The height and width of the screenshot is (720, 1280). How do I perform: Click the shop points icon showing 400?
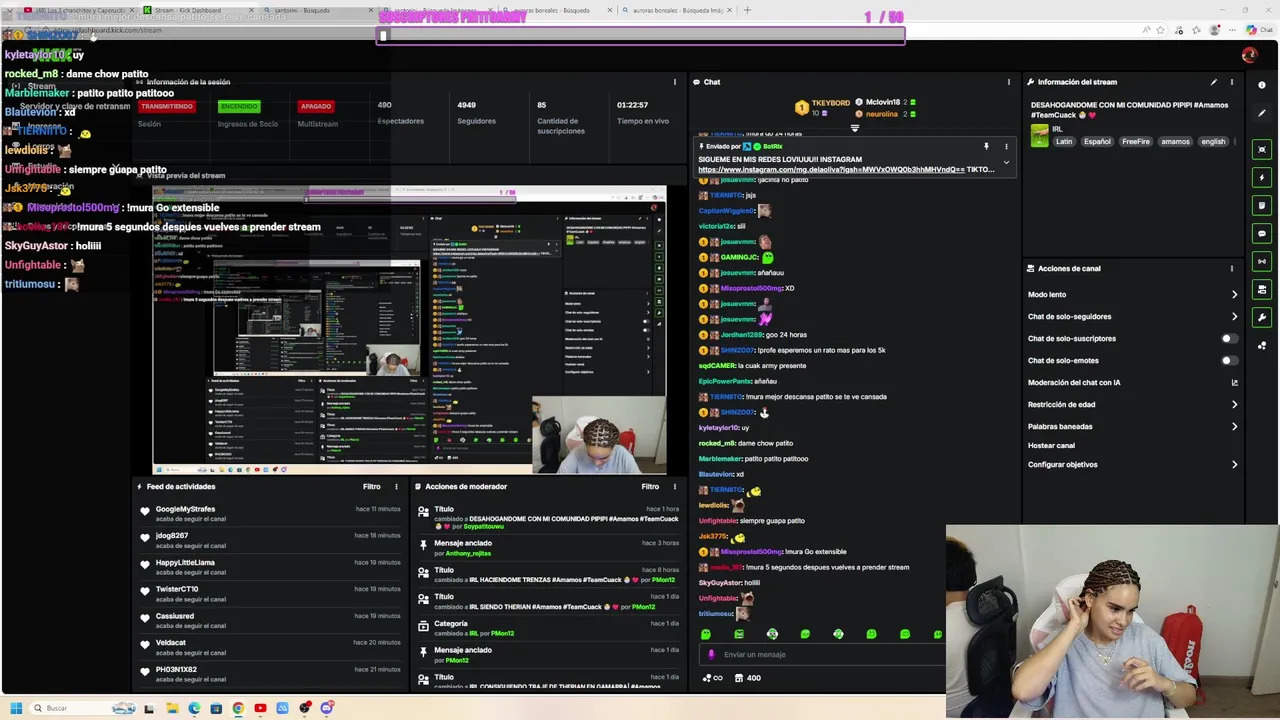747,678
